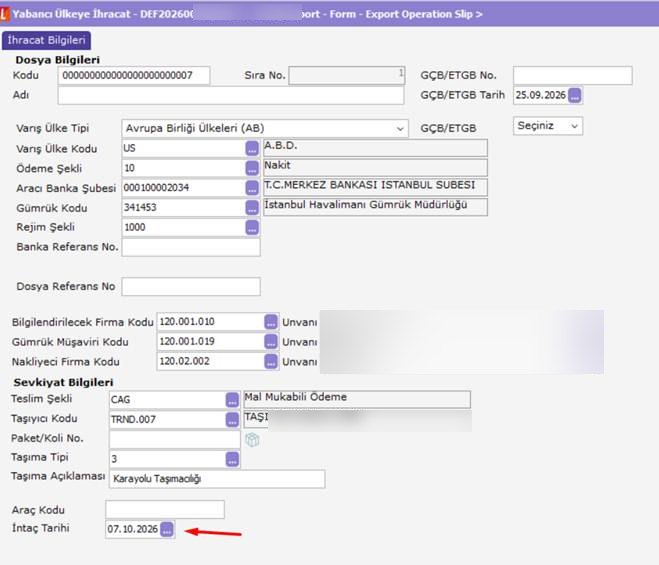
Task: Click the Paket/Koli No. field
Action: coord(174,440)
